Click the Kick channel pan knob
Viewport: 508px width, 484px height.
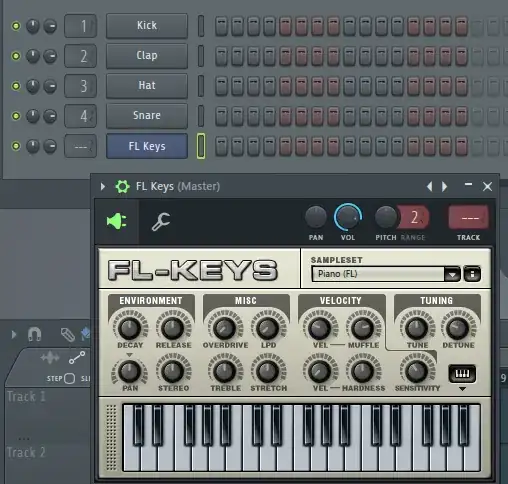33,26
